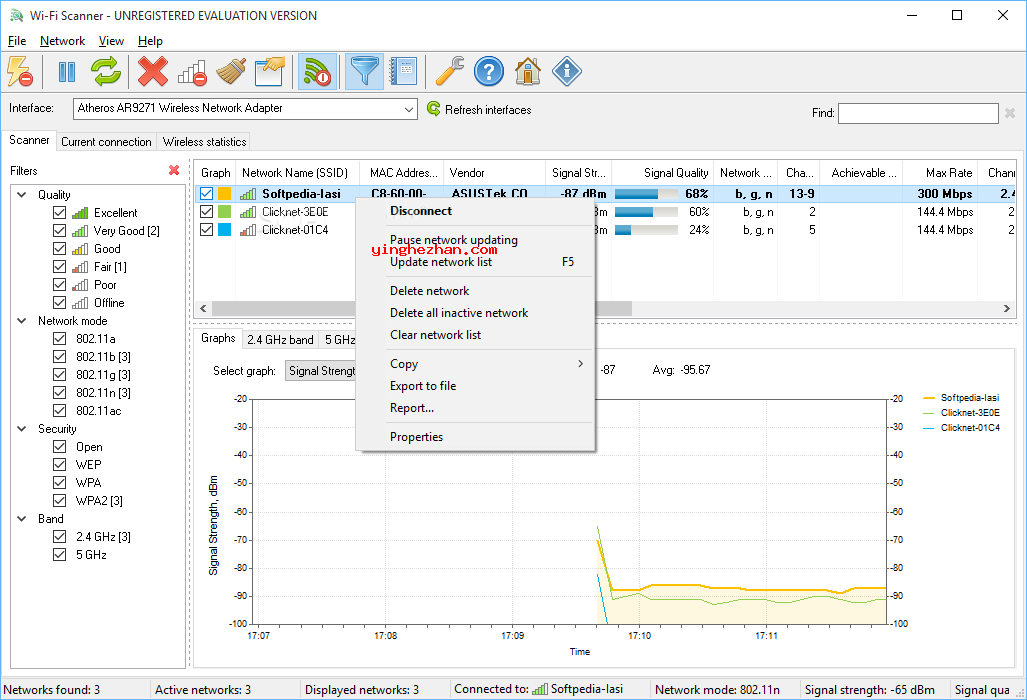Sort by the Max Rate column header

click(x=941, y=173)
